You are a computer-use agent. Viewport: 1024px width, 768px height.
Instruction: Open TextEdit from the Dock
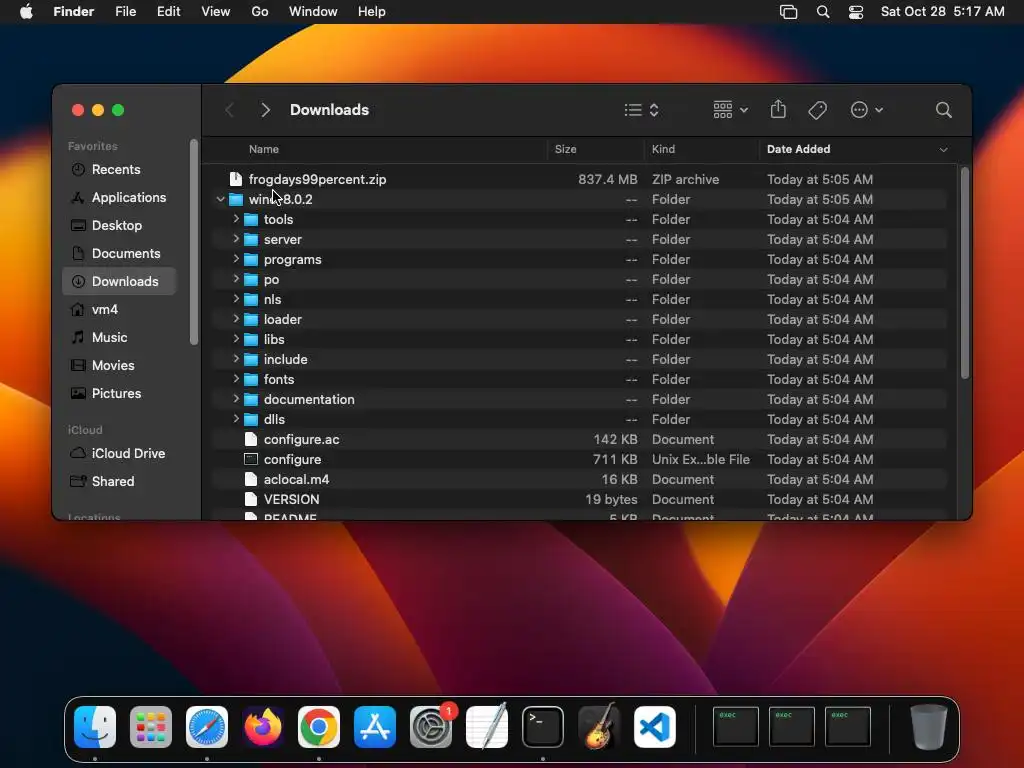(x=487, y=726)
